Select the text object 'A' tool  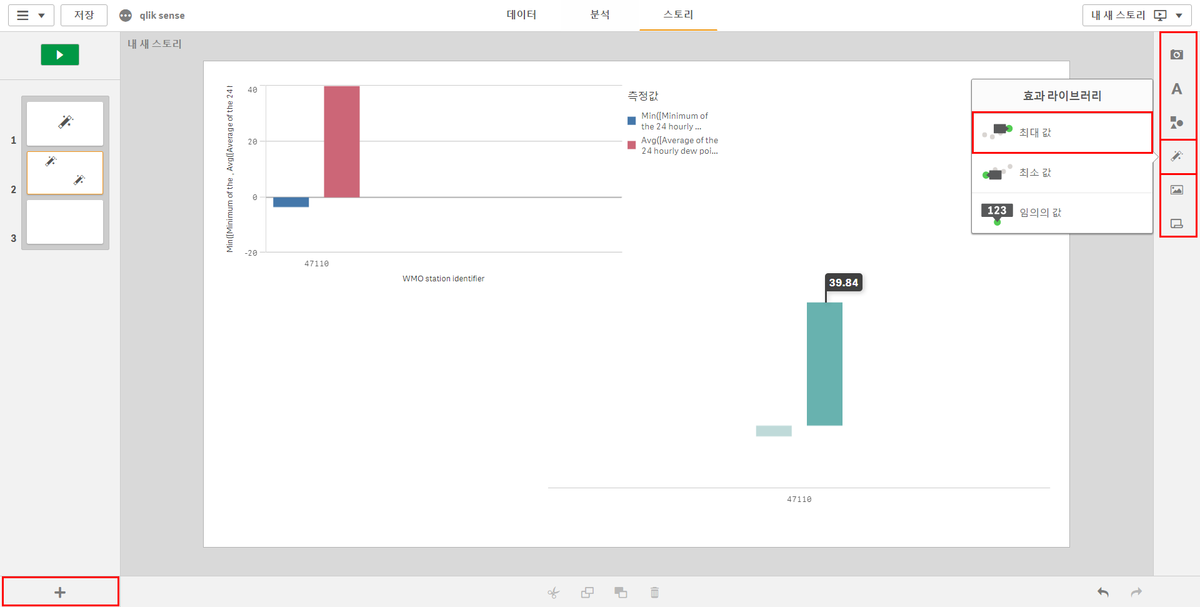click(1177, 89)
